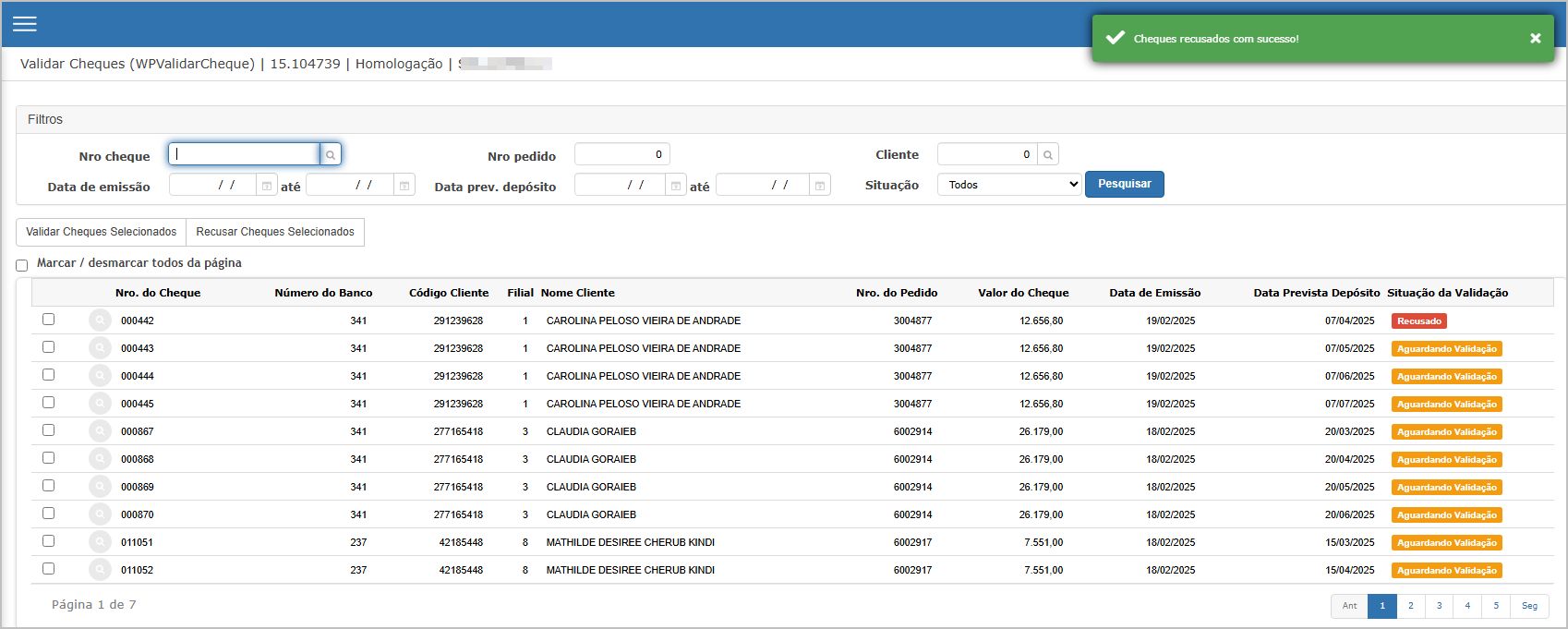Focus the Cliente code input field
Viewport: 1568px width, 629px height.
(987, 154)
